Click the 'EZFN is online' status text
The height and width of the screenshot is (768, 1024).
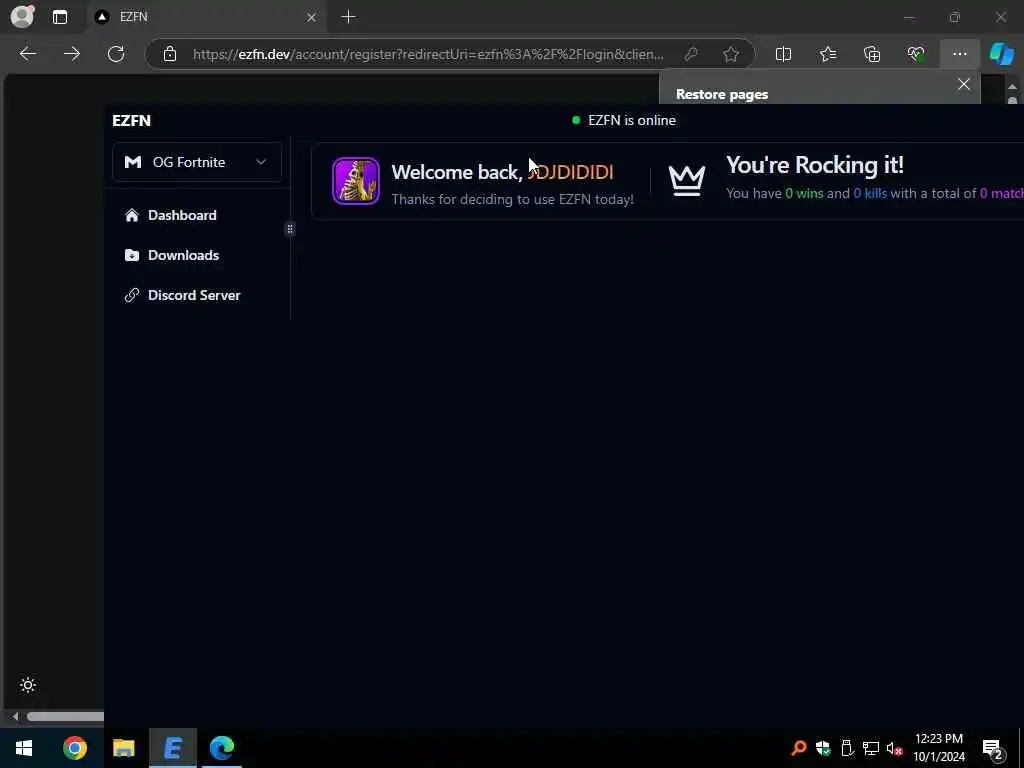click(x=632, y=120)
